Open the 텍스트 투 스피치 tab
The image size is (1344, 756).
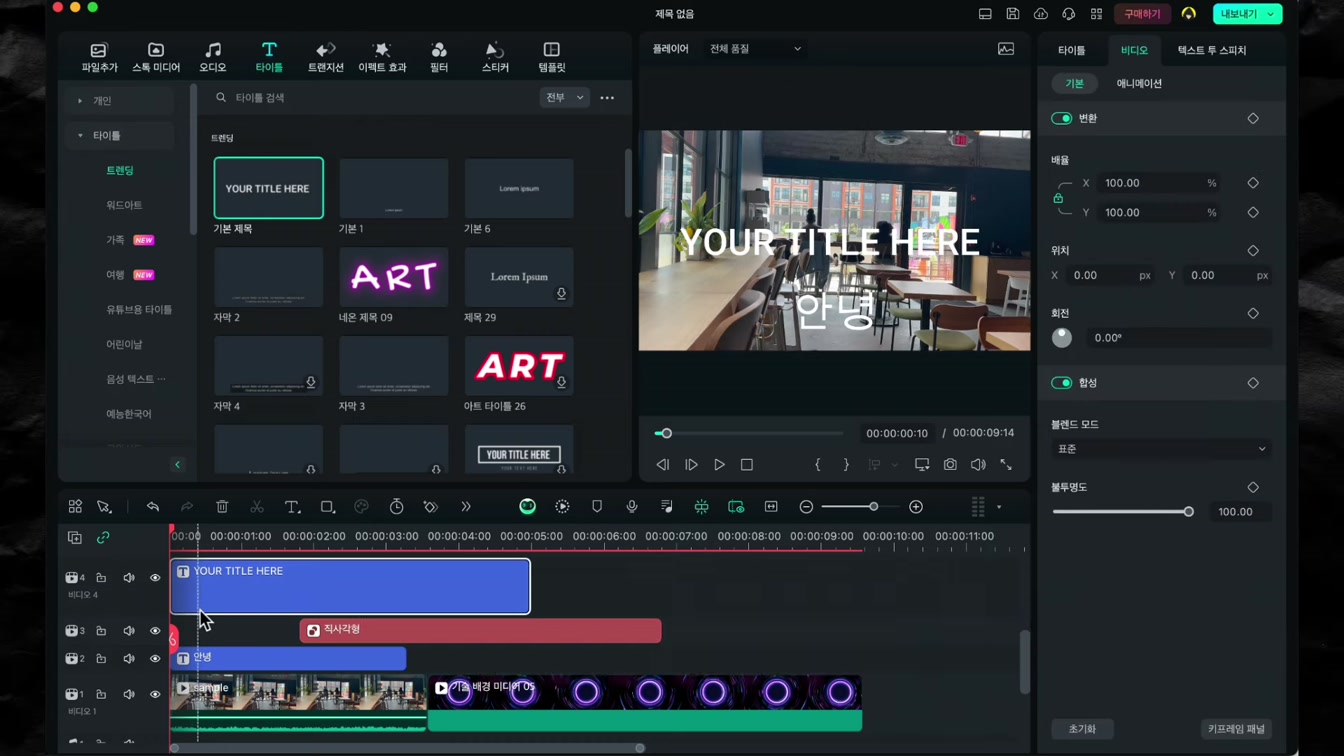click(1212, 50)
